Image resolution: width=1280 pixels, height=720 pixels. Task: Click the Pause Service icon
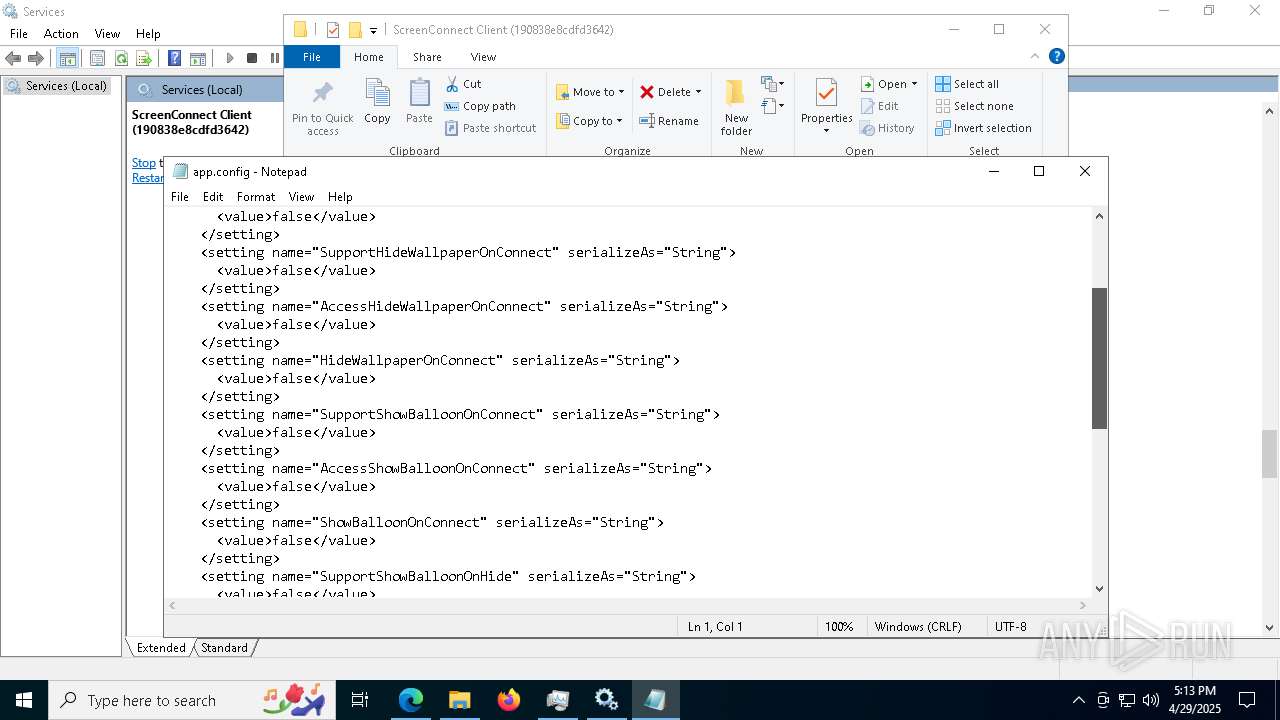(274, 58)
